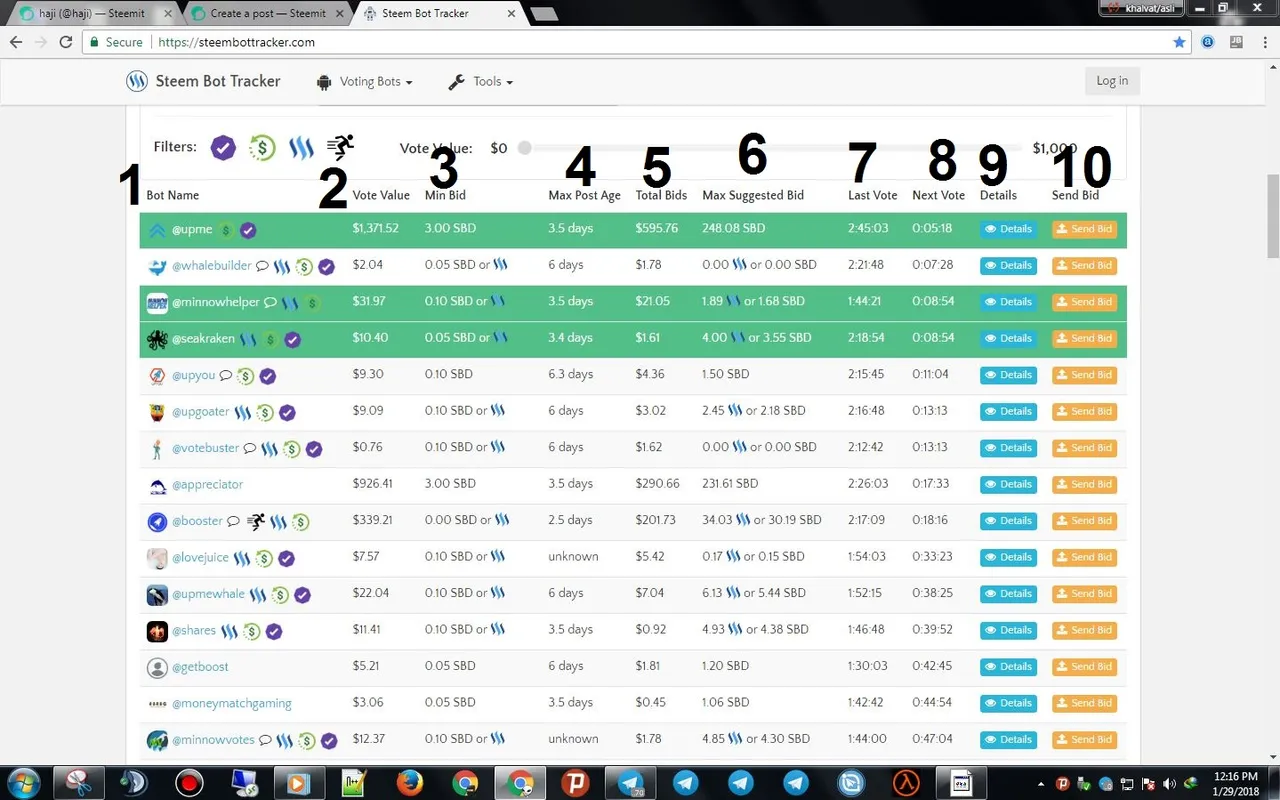Click Send Bid for @booster
The image size is (1280, 800).
click(1084, 521)
